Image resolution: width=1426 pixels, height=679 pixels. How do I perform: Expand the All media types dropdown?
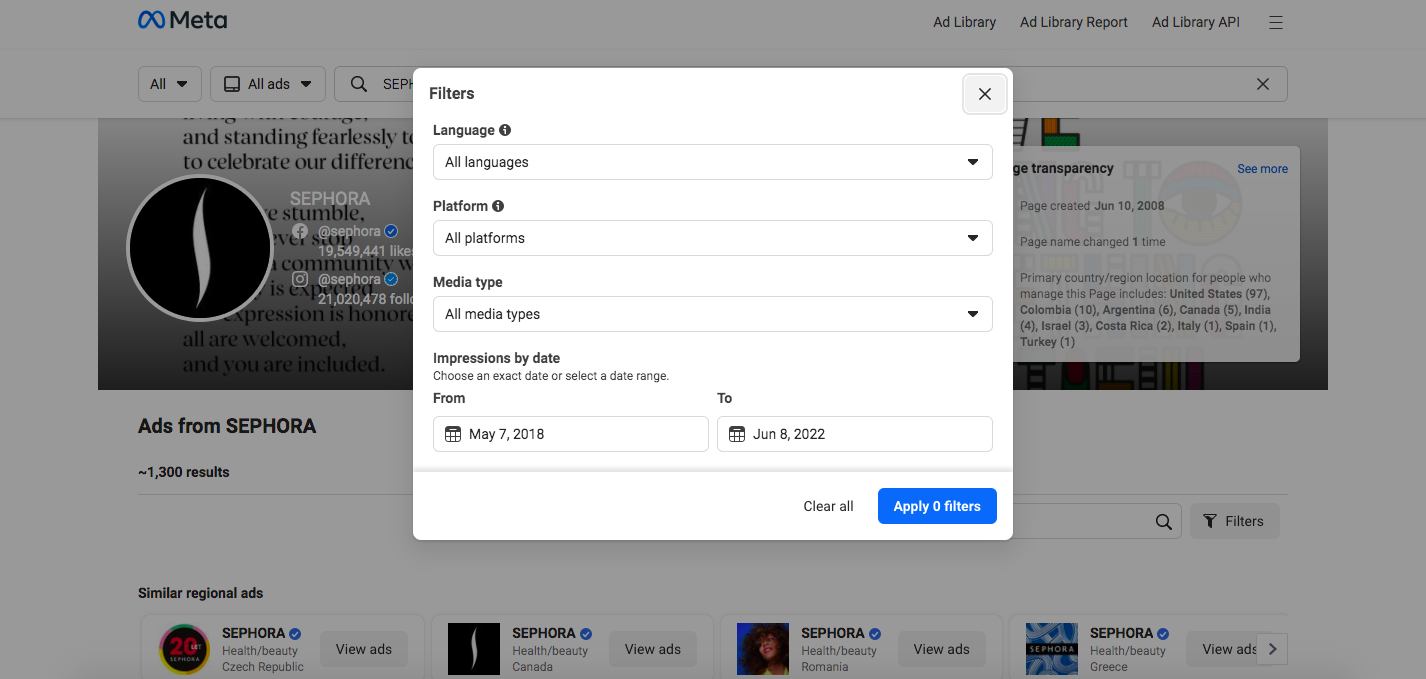712,314
